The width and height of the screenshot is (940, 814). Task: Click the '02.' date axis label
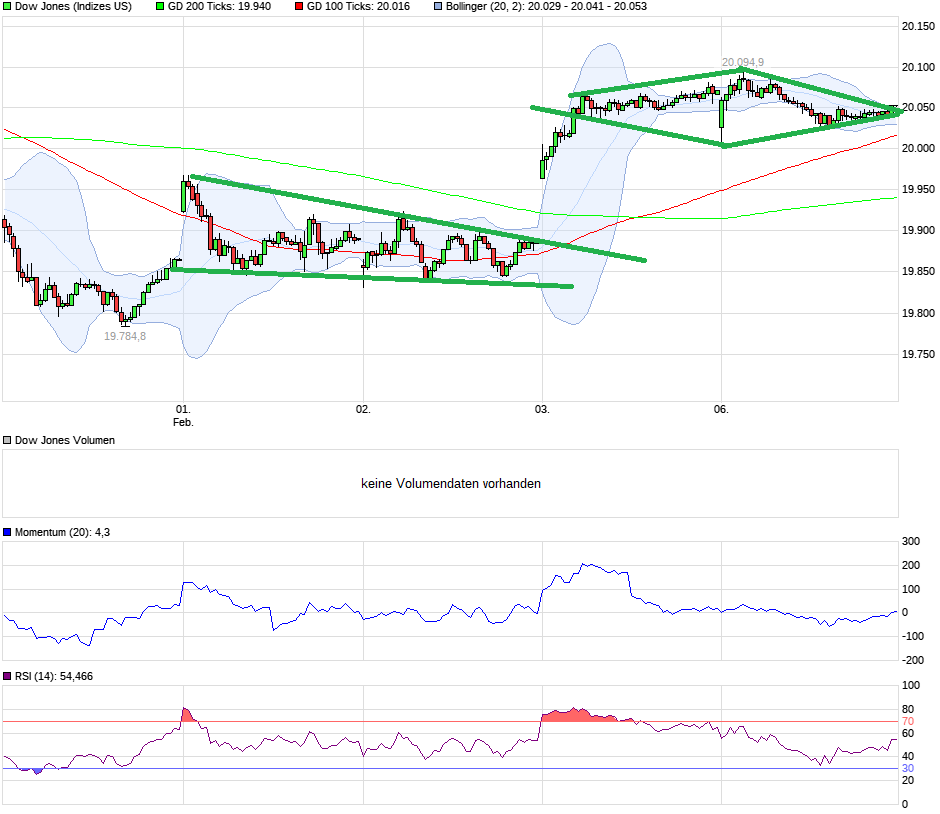pyautogui.click(x=363, y=409)
